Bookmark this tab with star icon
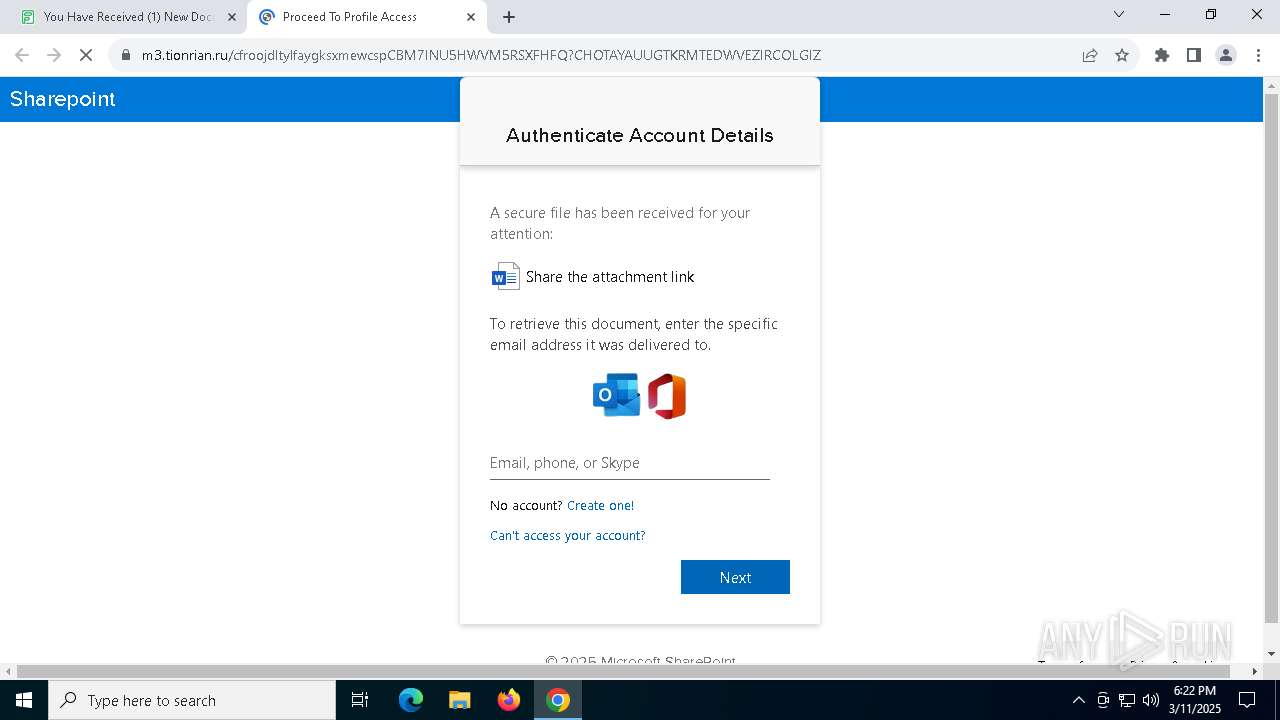Screen dimensions: 1280x720 click(1122, 55)
